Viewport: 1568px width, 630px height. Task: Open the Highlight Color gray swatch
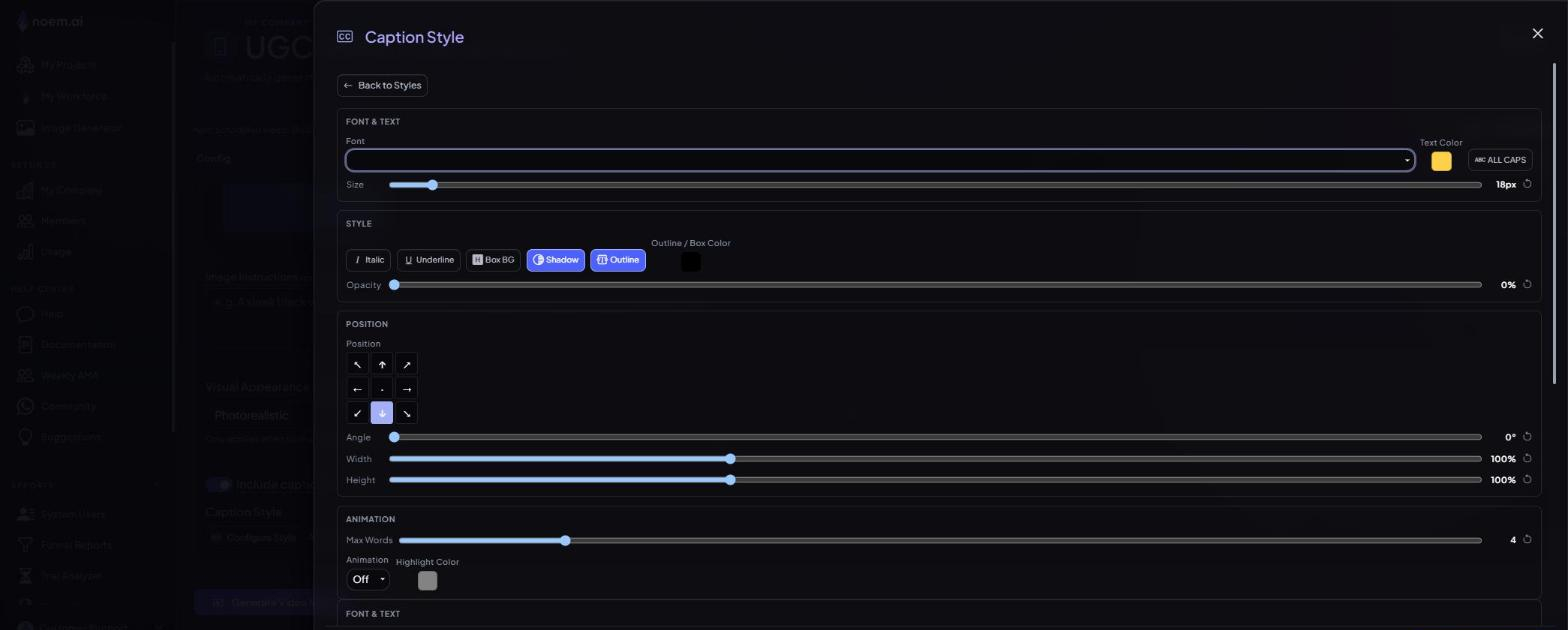click(427, 581)
